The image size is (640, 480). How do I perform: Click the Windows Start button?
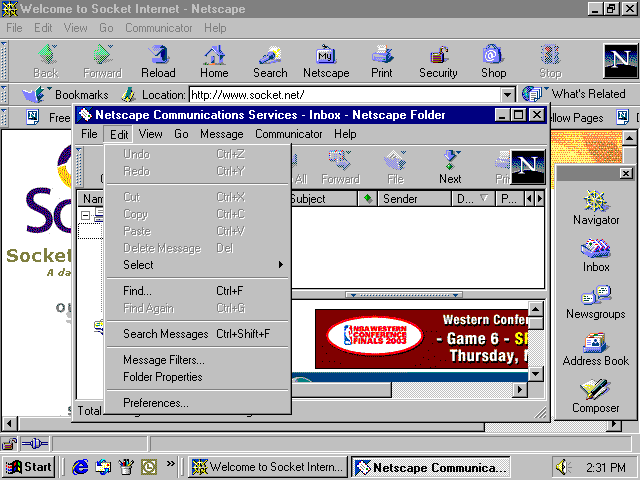click(28, 467)
